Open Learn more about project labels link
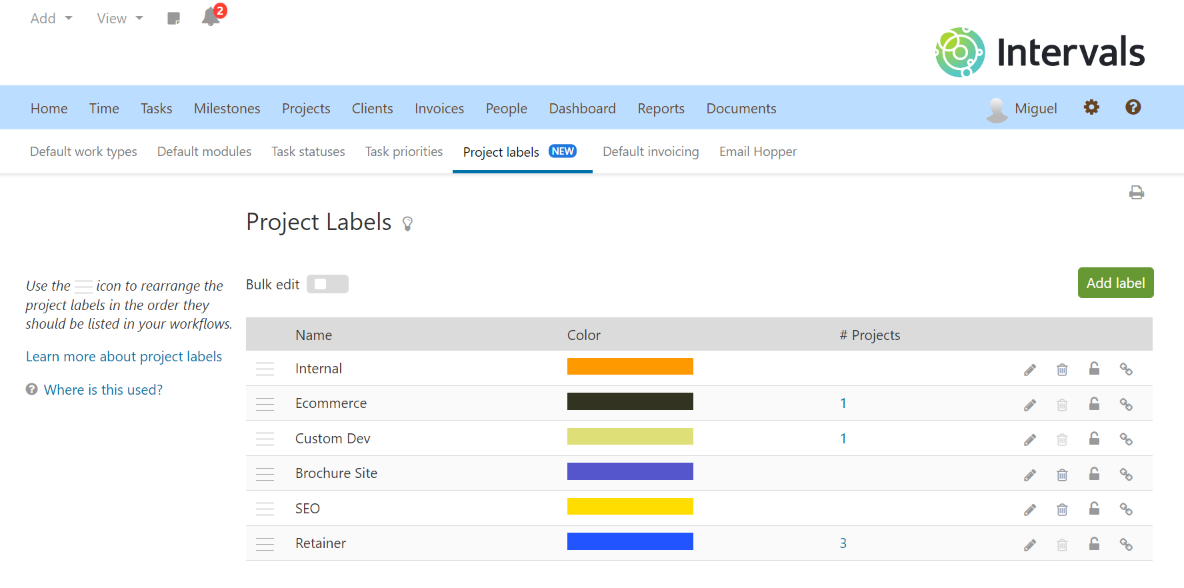 click(x=124, y=357)
